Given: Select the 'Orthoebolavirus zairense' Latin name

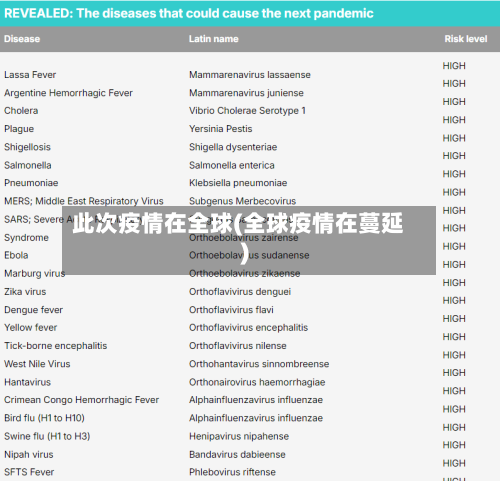Looking at the screenshot, I should point(243,238).
